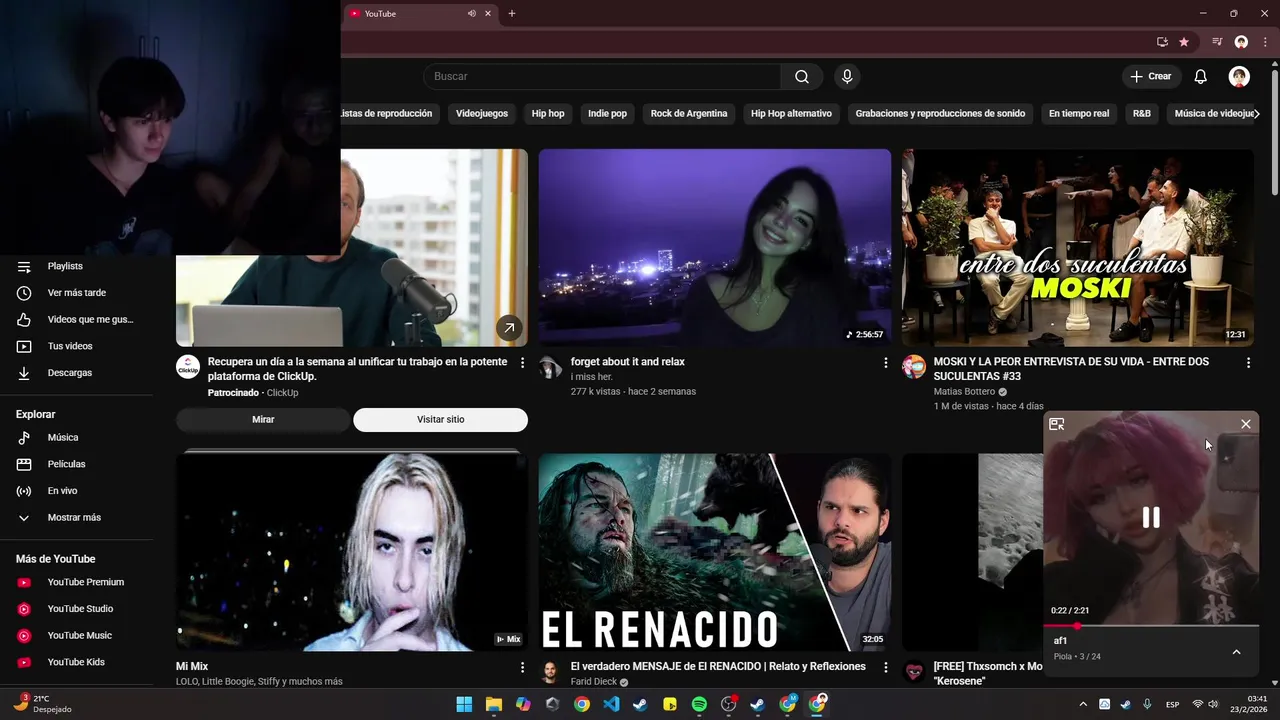The width and height of the screenshot is (1280, 720).
Task: Open options menu for ClickUp ad
Action: pos(522,362)
